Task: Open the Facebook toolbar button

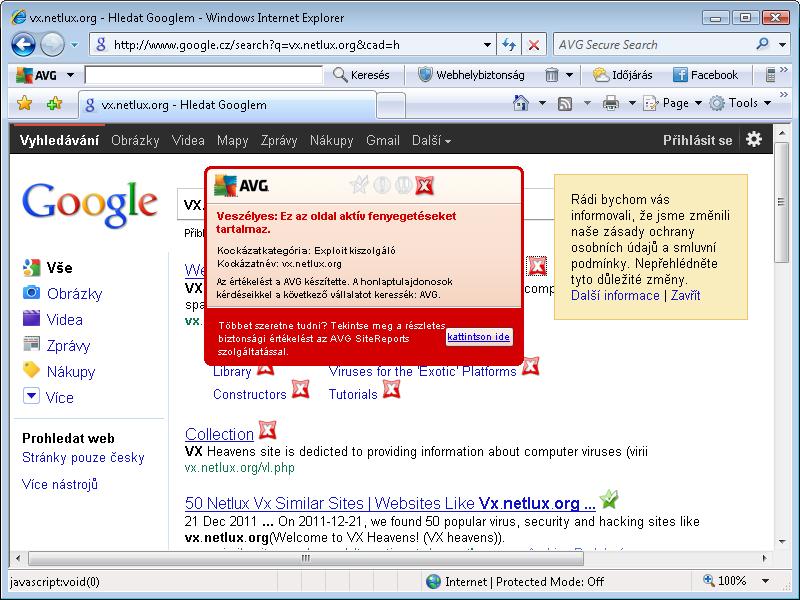Action: pos(706,75)
